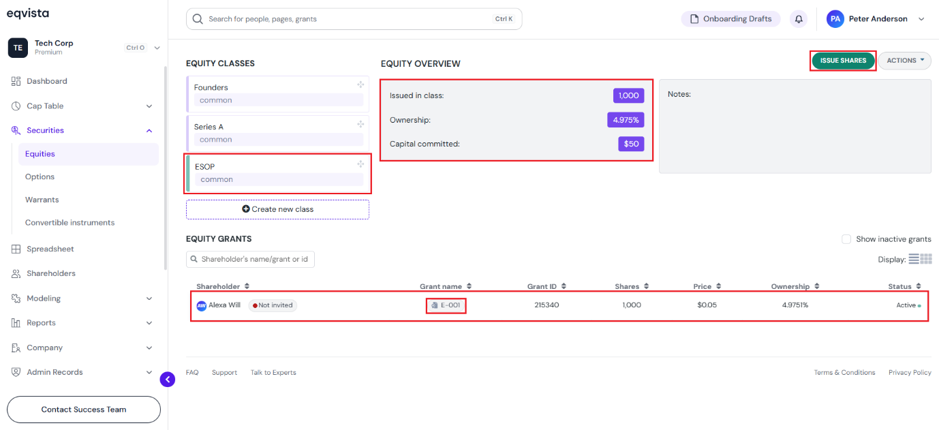Screen dimensions: 939x430
Task: Select the Series A equity class
Action: tap(278, 133)
